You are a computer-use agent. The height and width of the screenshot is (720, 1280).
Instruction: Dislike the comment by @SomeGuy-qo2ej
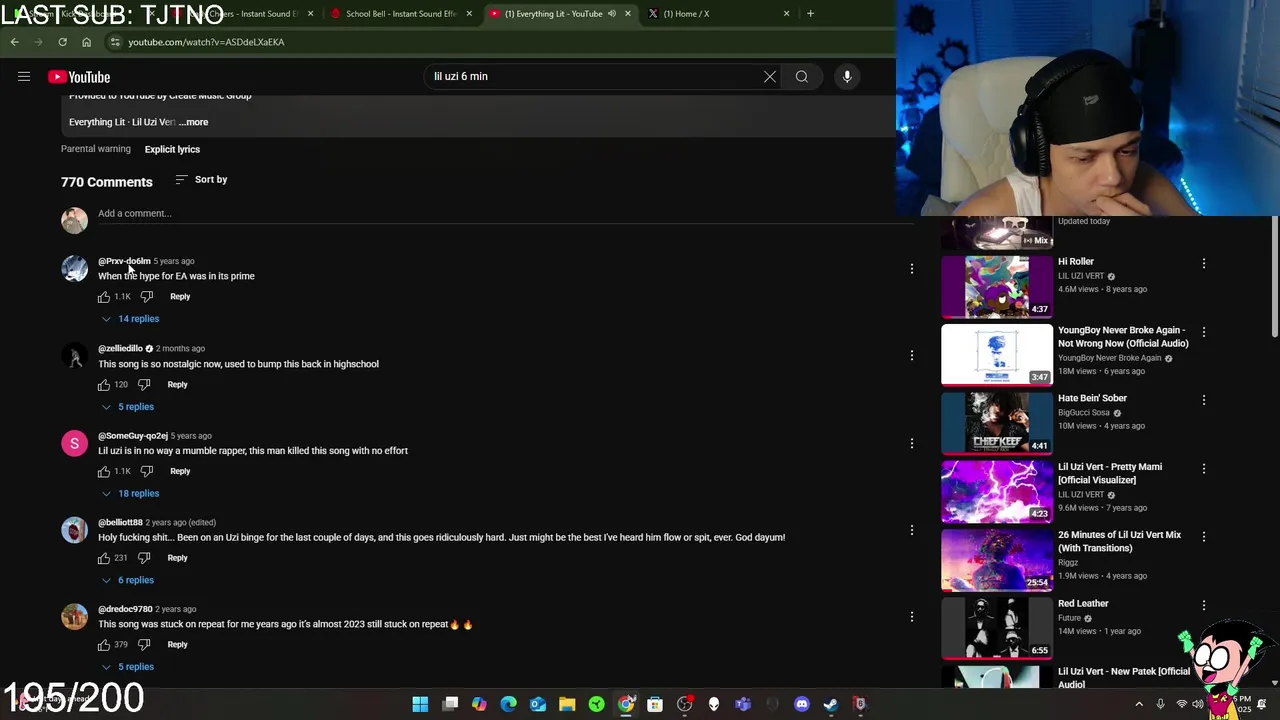click(x=147, y=471)
